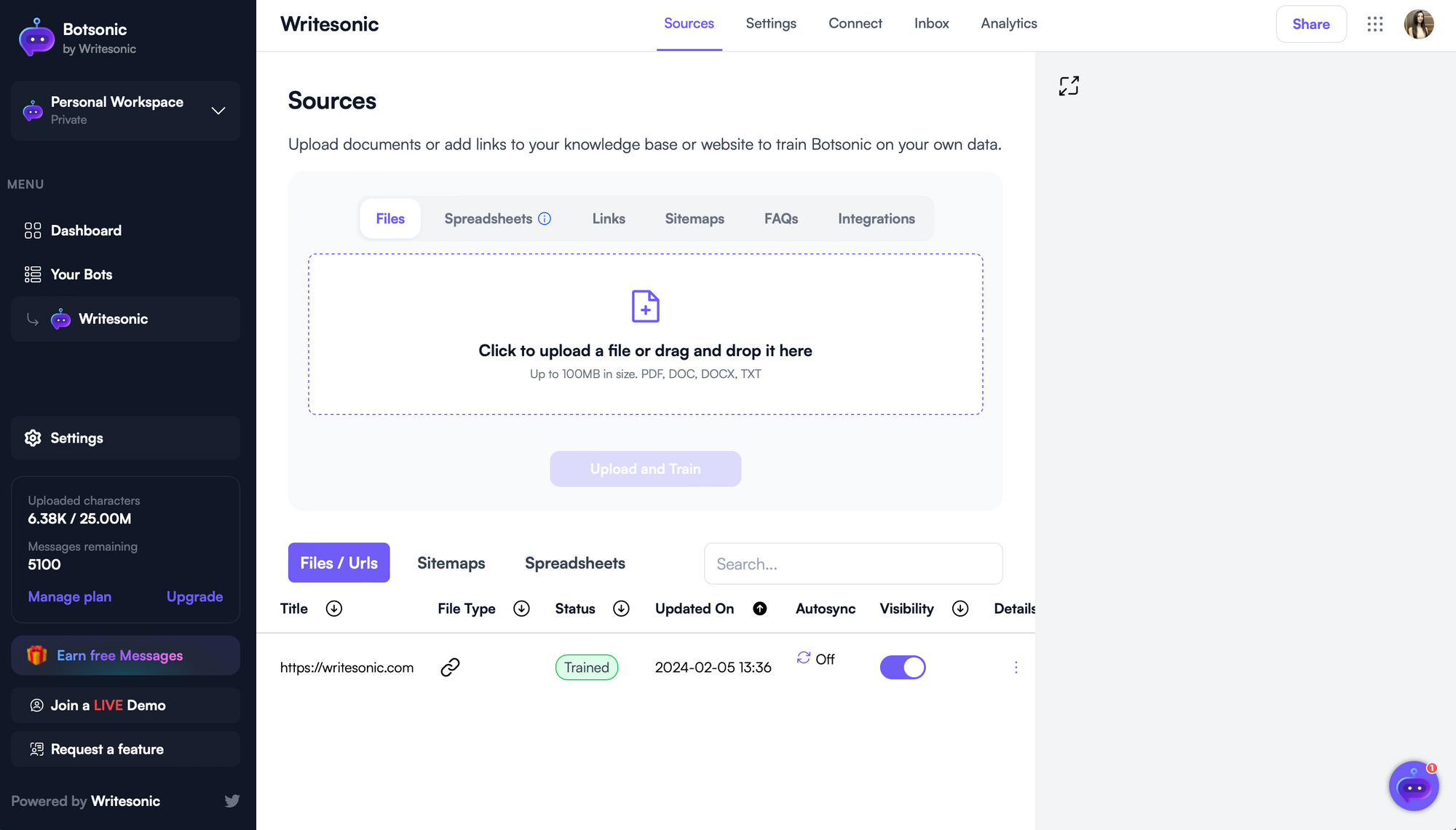The width and height of the screenshot is (1456, 830).
Task: Open the Botsonic chat widget bubble
Action: [x=1413, y=786]
